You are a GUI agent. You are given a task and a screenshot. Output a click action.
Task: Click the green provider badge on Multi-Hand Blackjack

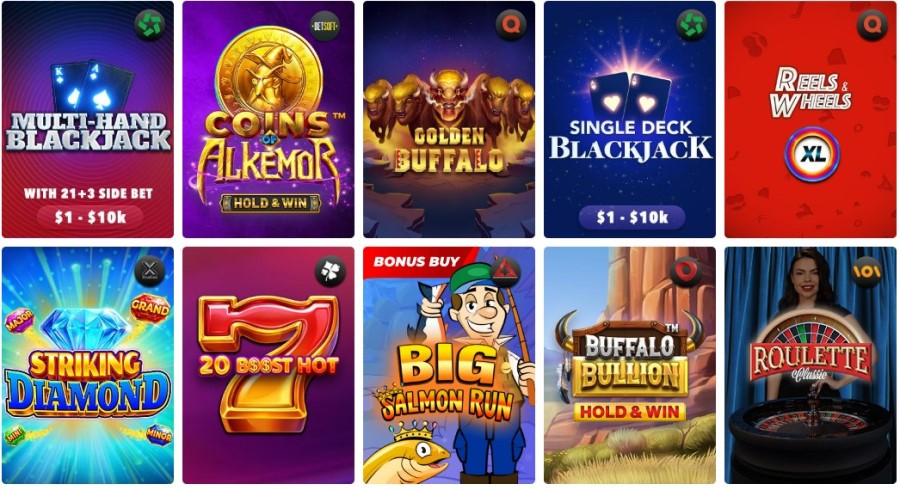point(150,25)
